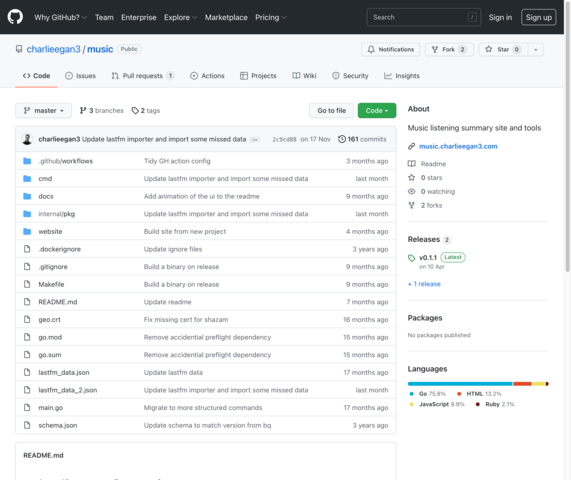This screenshot has width=571, height=480.
Task: Open the Team page in the top nav
Action: (x=104, y=17)
